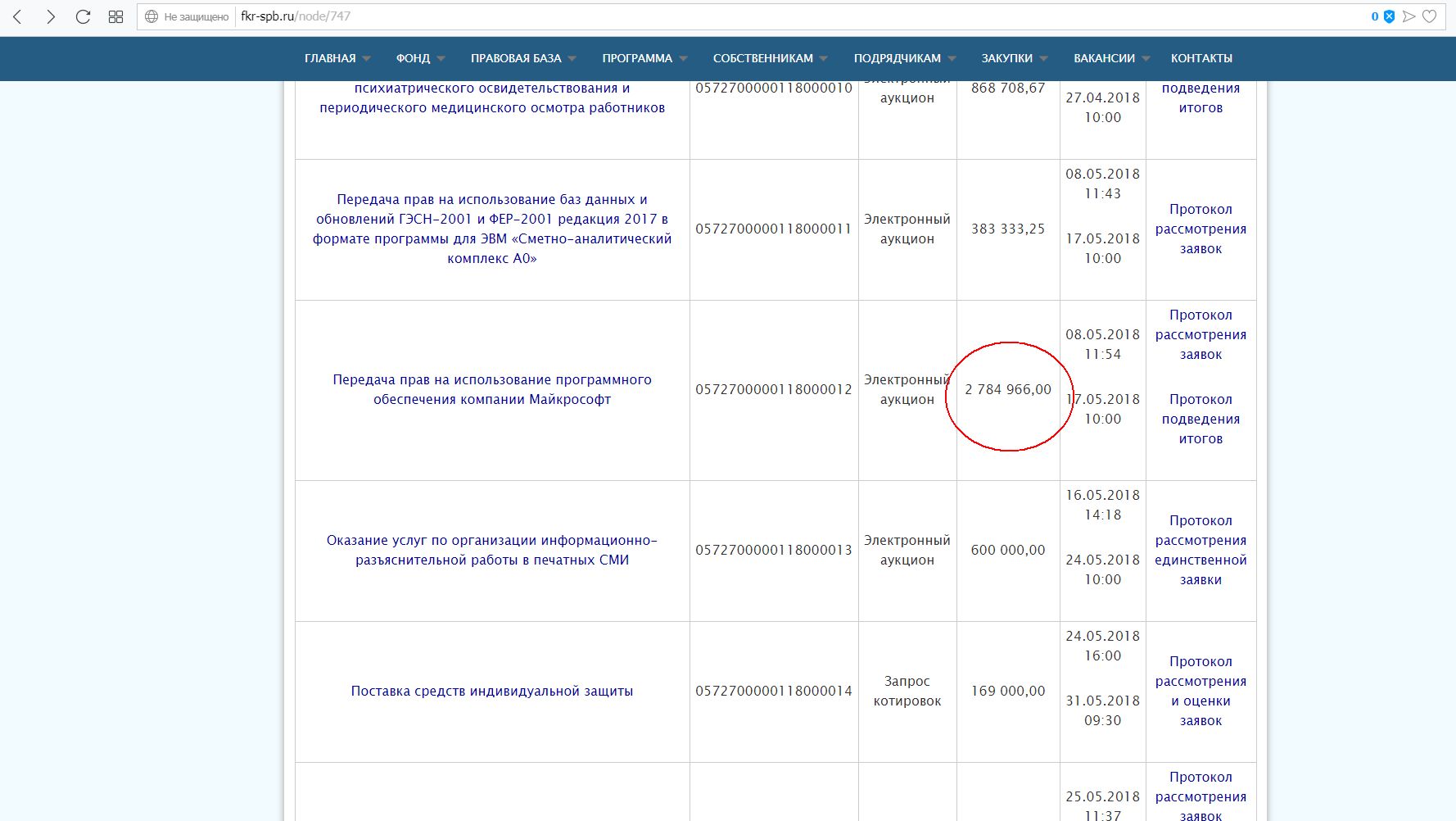1456x821 pixels.
Task: Open link about ГЭСН-2001 и ФЕР-2001 databases
Action: [x=492, y=229]
